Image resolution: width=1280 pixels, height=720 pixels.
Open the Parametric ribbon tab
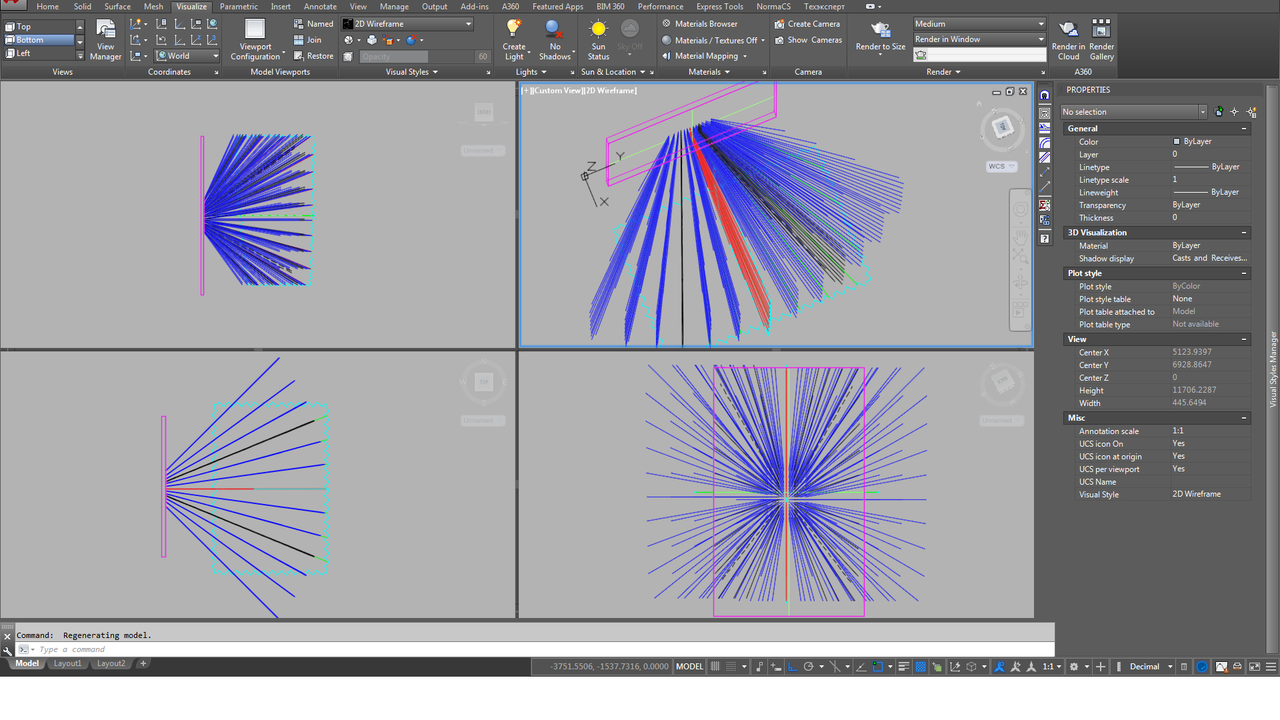point(238,6)
